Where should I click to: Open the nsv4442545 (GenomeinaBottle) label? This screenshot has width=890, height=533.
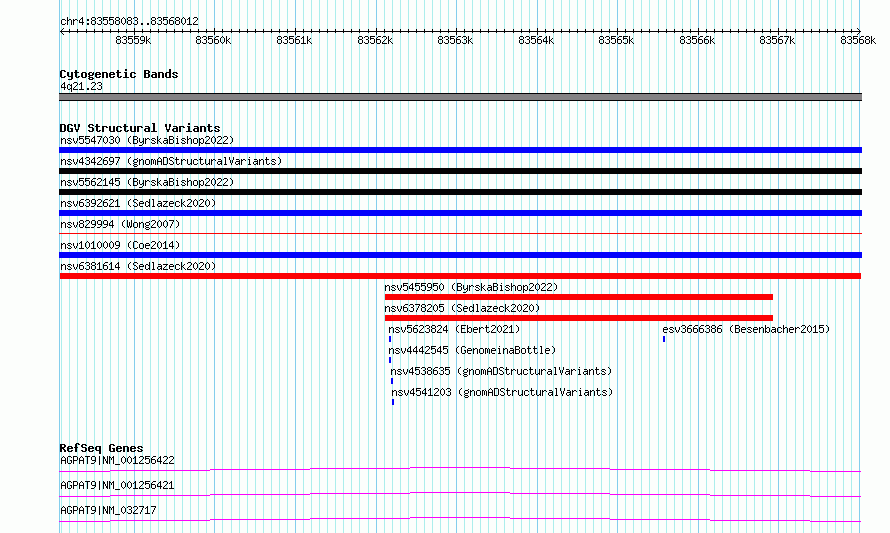coord(472,350)
